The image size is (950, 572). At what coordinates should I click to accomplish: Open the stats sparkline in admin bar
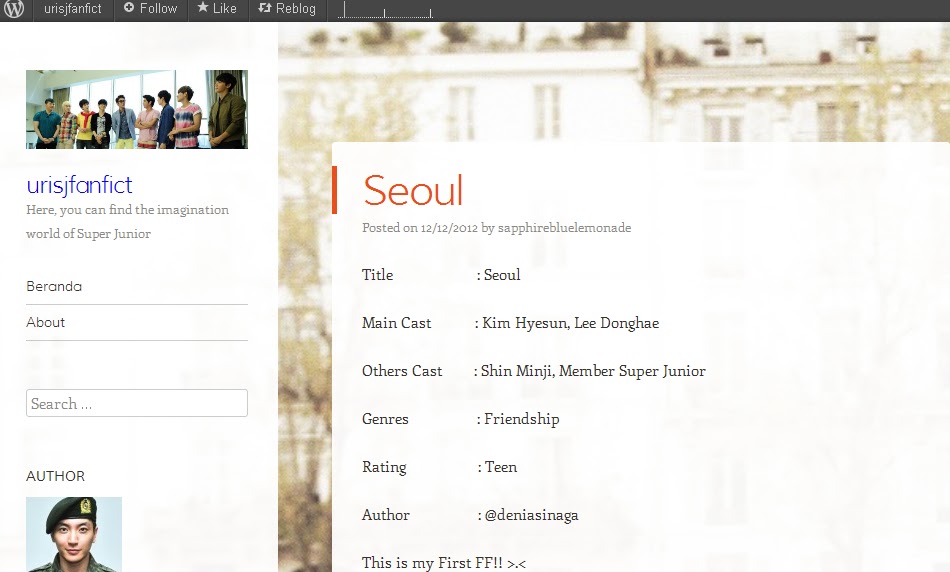tap(385, 10)
